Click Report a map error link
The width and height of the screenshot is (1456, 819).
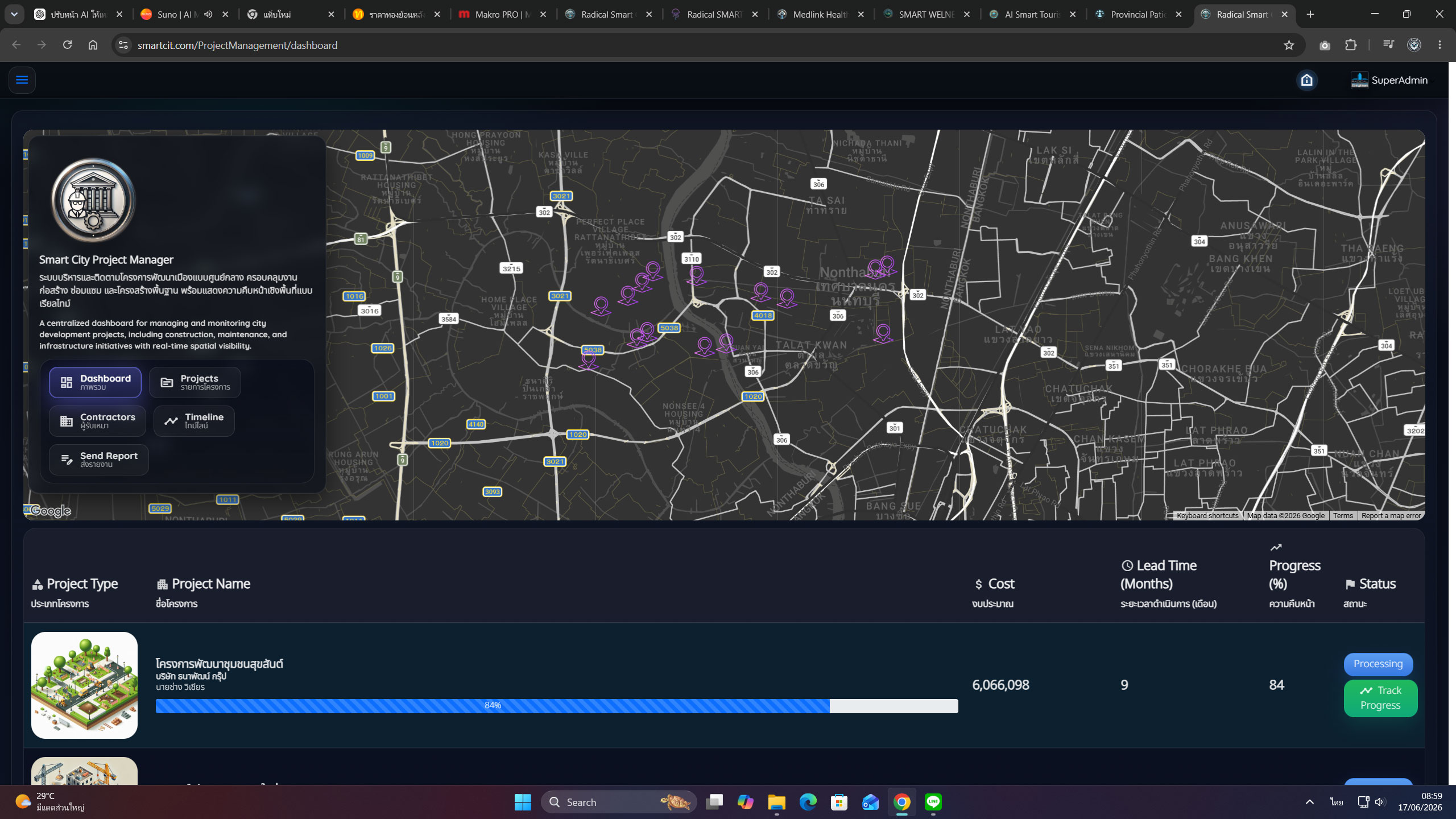point(1391,516)
